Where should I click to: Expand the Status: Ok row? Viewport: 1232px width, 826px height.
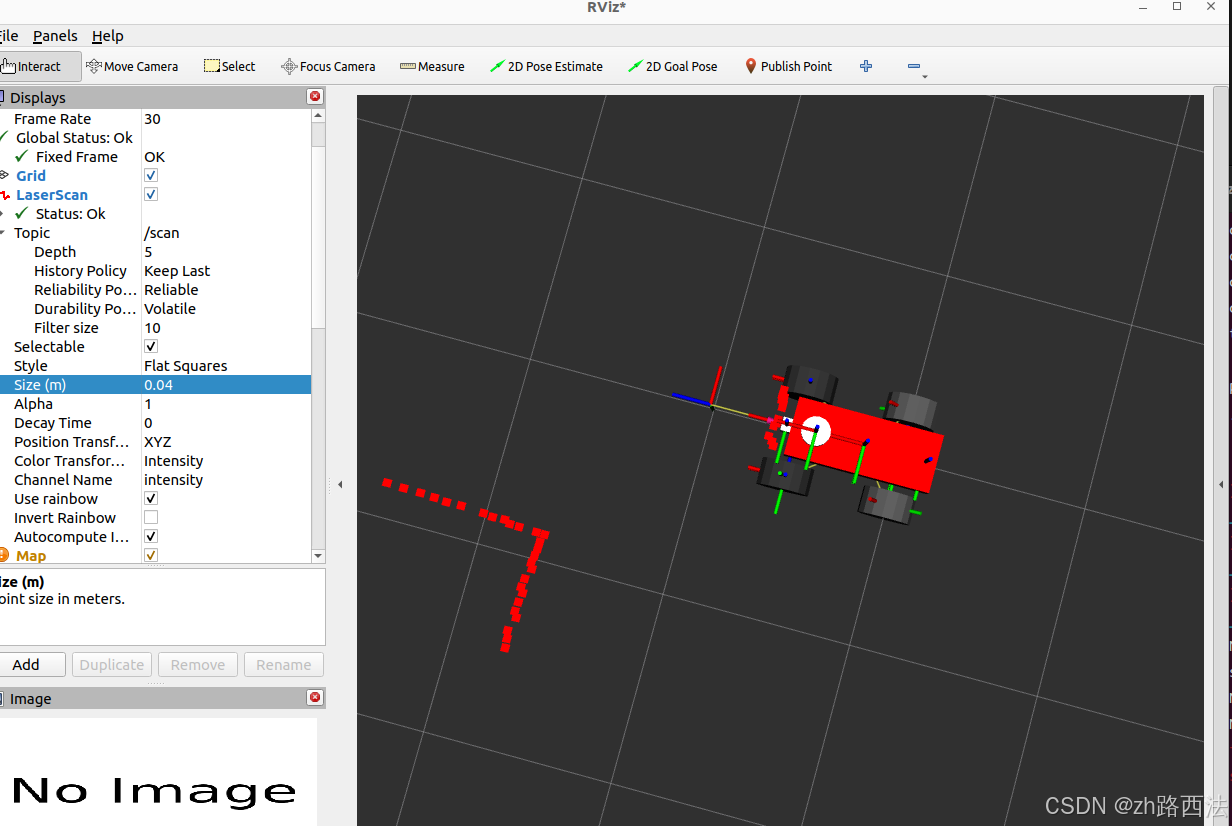point(3,214)
